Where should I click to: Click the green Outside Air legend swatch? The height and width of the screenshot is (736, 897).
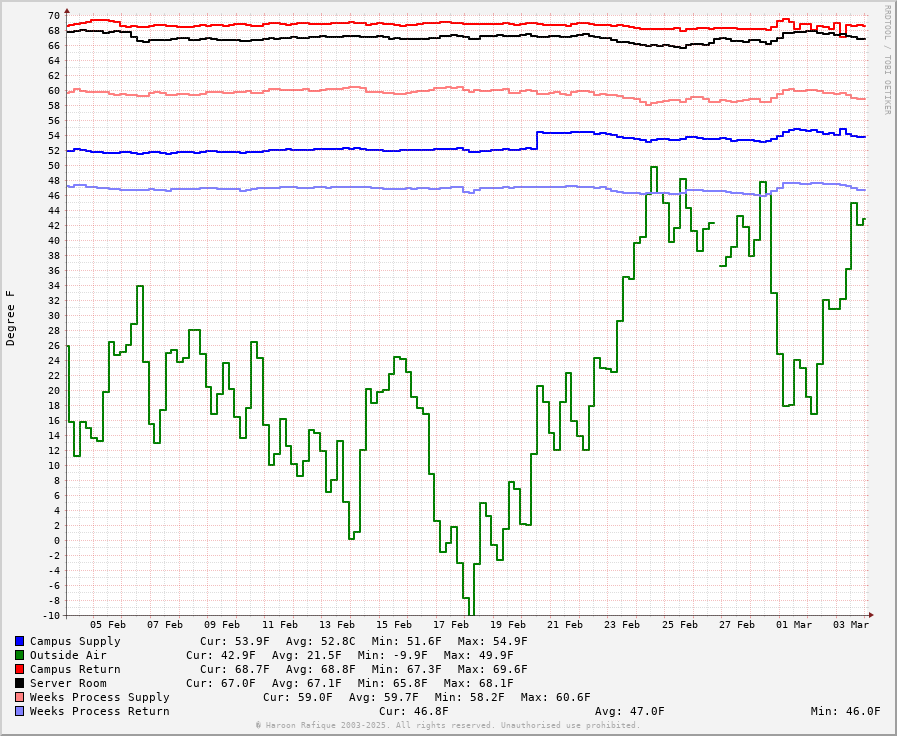19,655
